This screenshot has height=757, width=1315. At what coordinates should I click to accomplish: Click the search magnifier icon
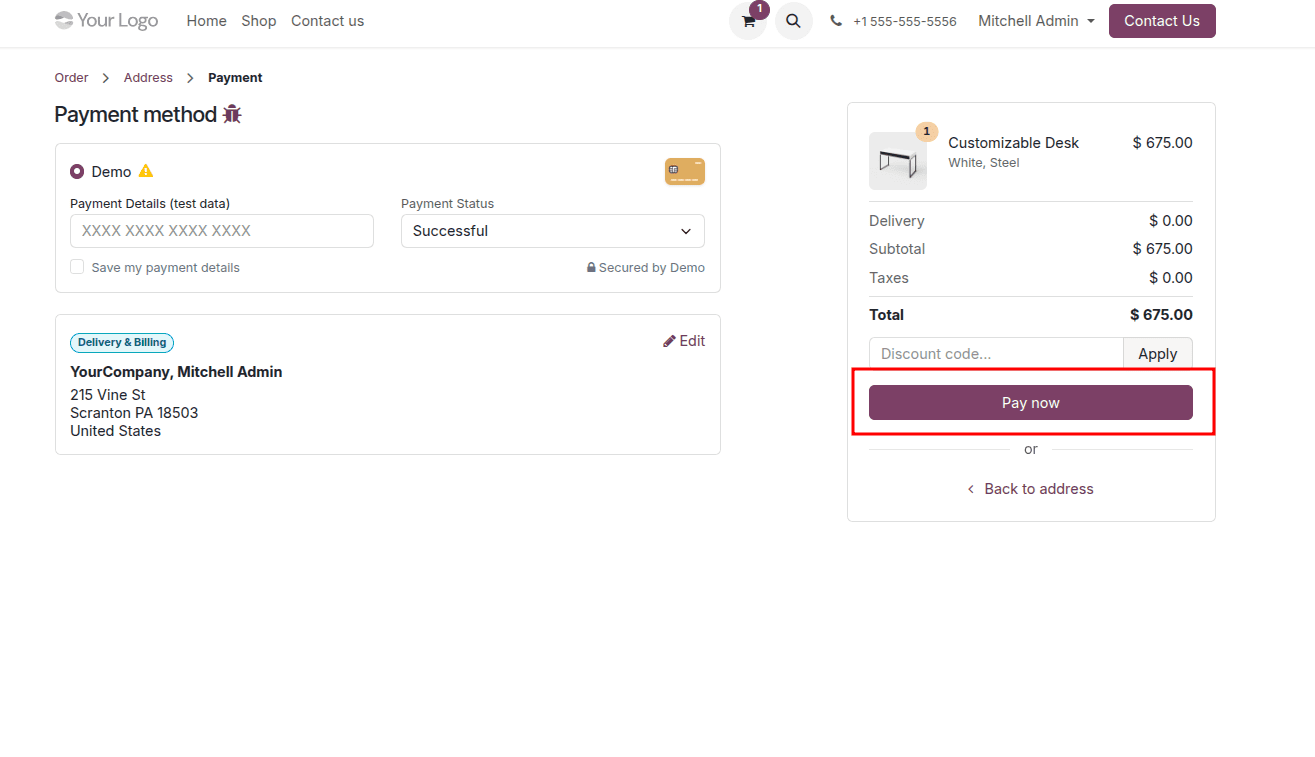click(793, 21)
